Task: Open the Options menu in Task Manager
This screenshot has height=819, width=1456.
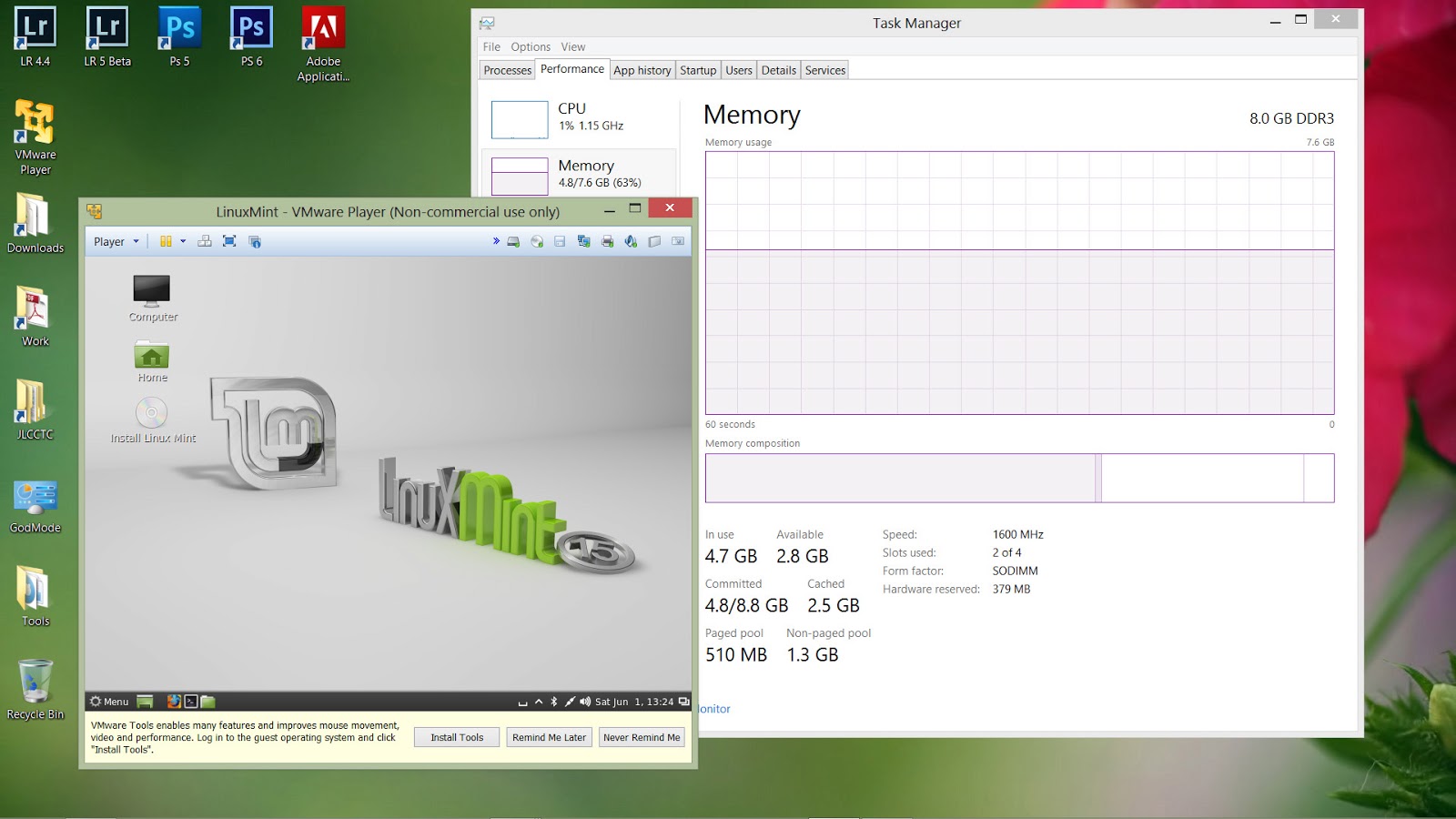Action: point(531,46)
